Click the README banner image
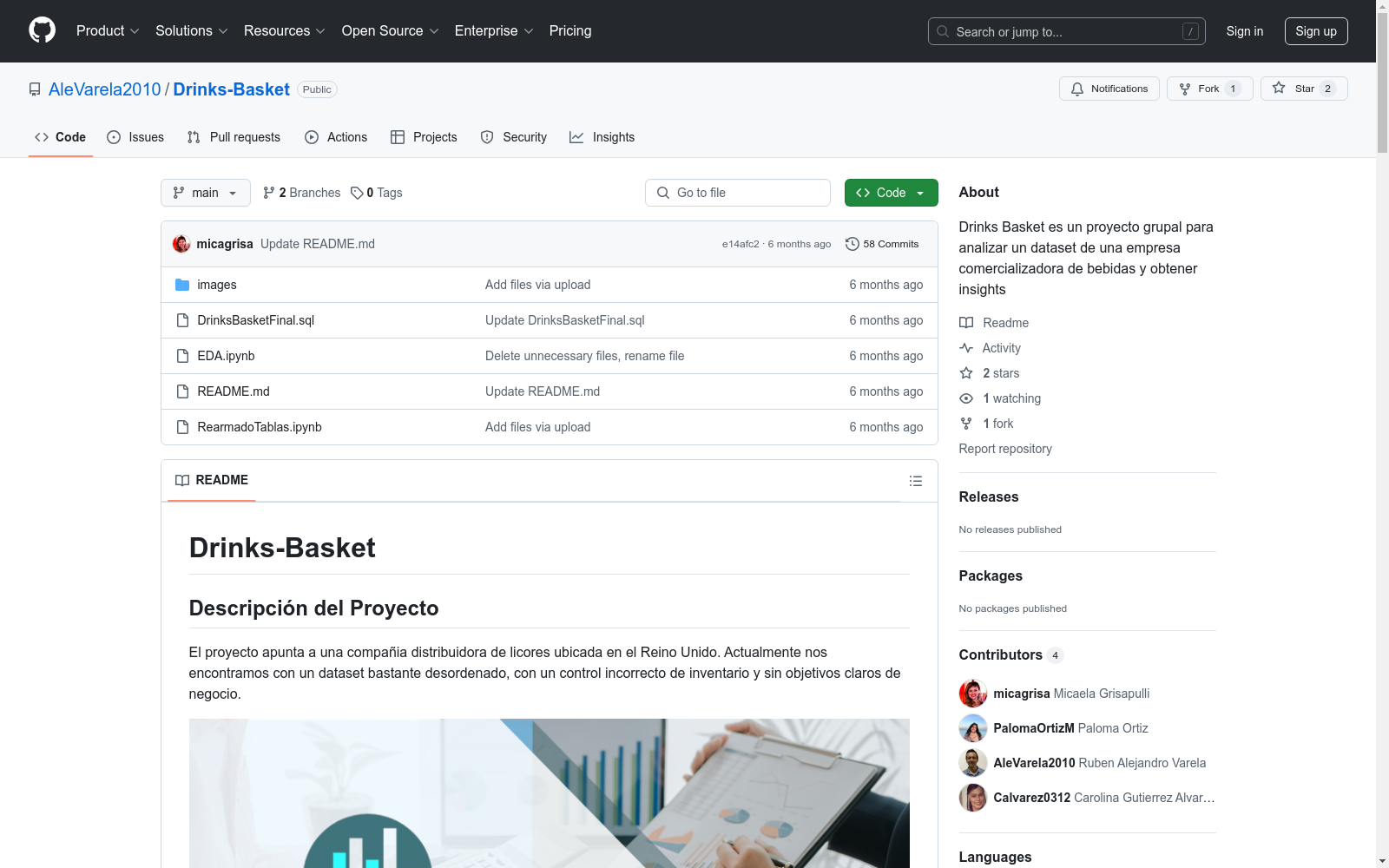 (x=550, y=793)
